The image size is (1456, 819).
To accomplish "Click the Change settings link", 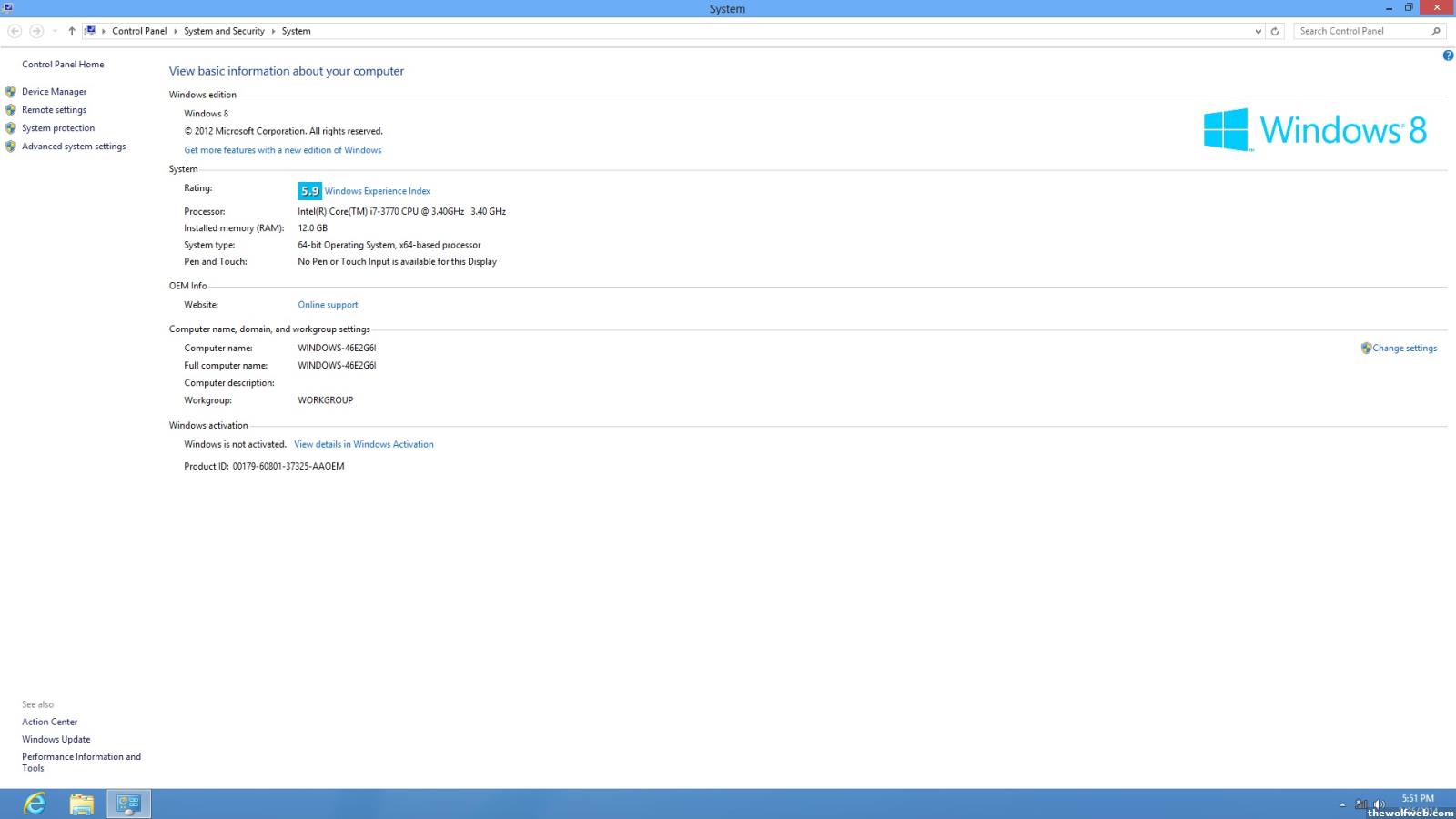I will point(1404,349).
